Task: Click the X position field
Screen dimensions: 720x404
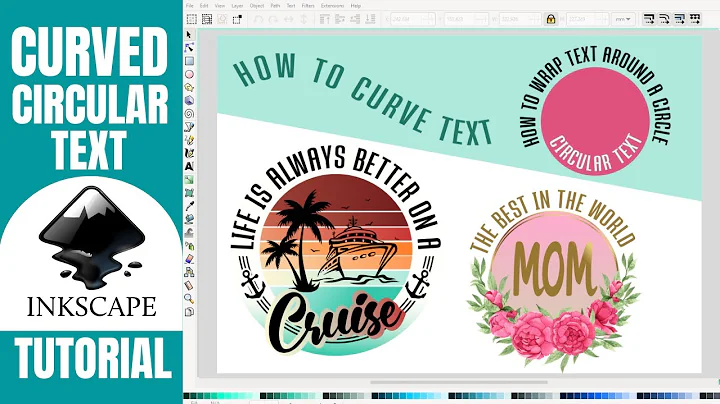Action: 412,19
